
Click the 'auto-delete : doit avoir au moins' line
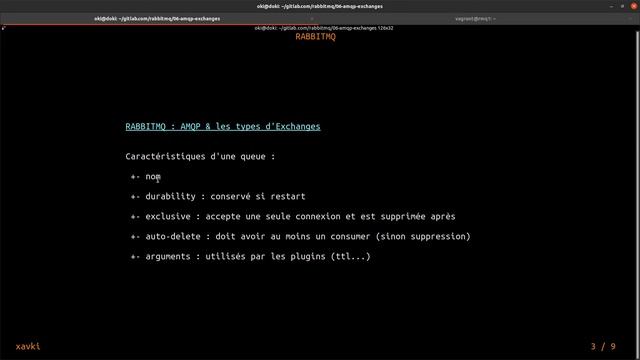coord(300,236)
